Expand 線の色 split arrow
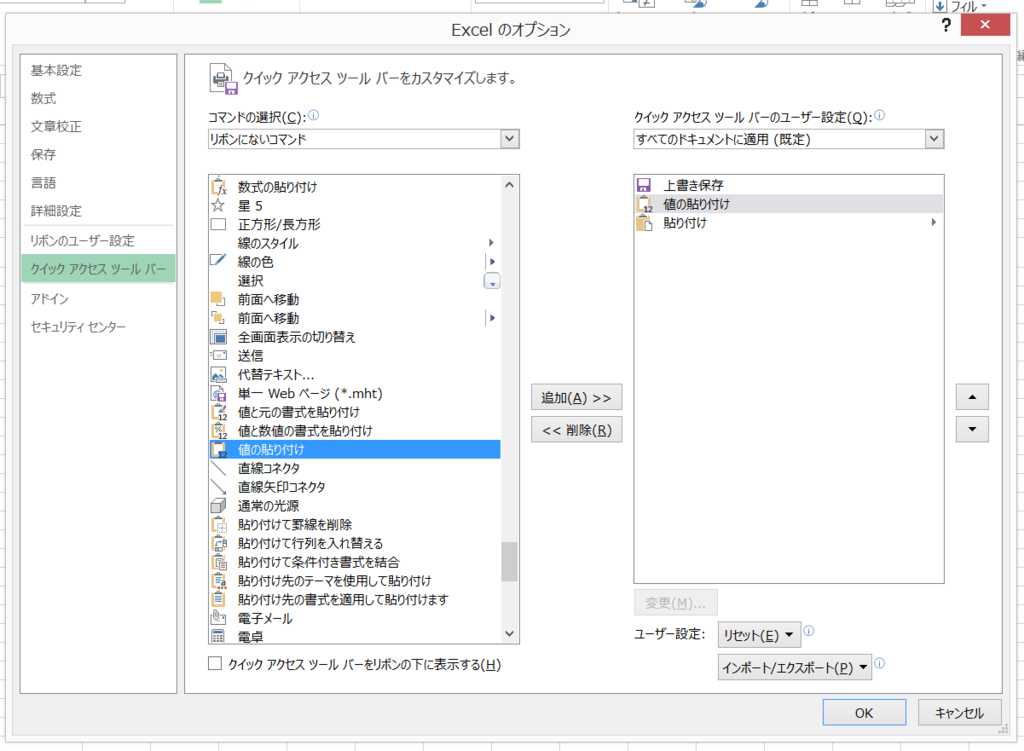 (492, 261)
